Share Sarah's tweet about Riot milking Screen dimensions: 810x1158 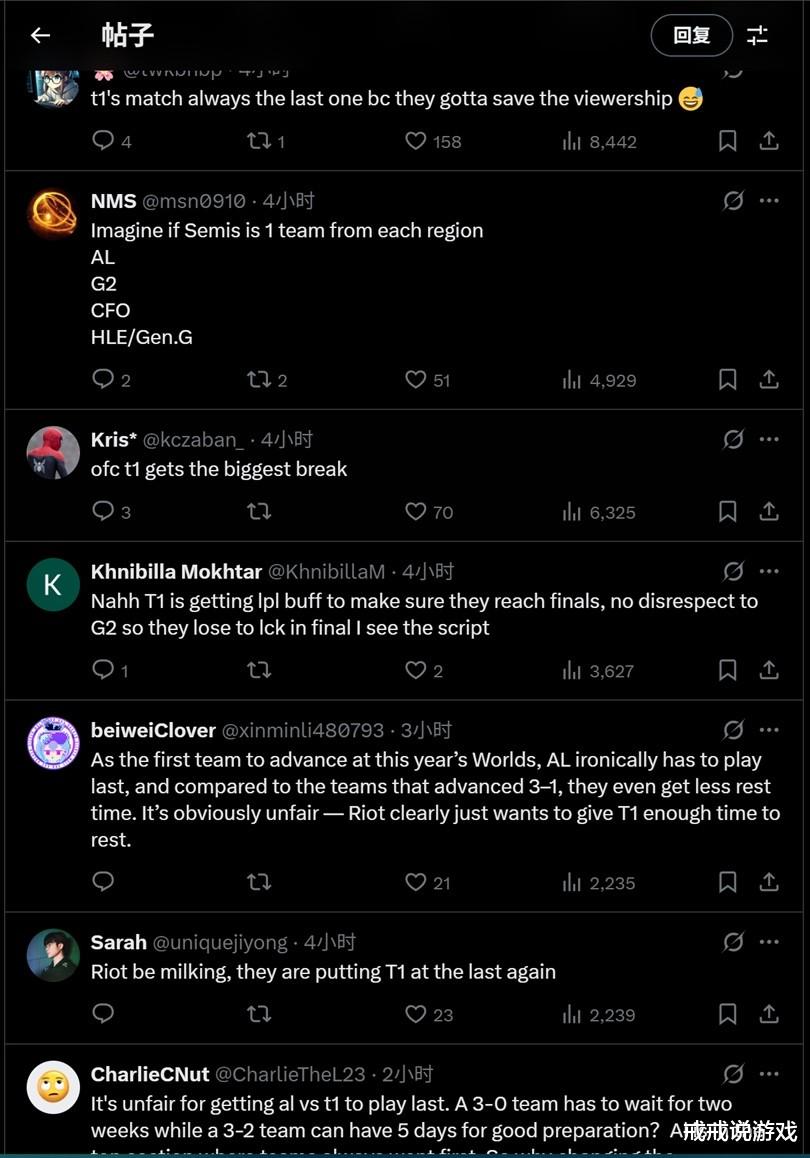pos(768,1014)
